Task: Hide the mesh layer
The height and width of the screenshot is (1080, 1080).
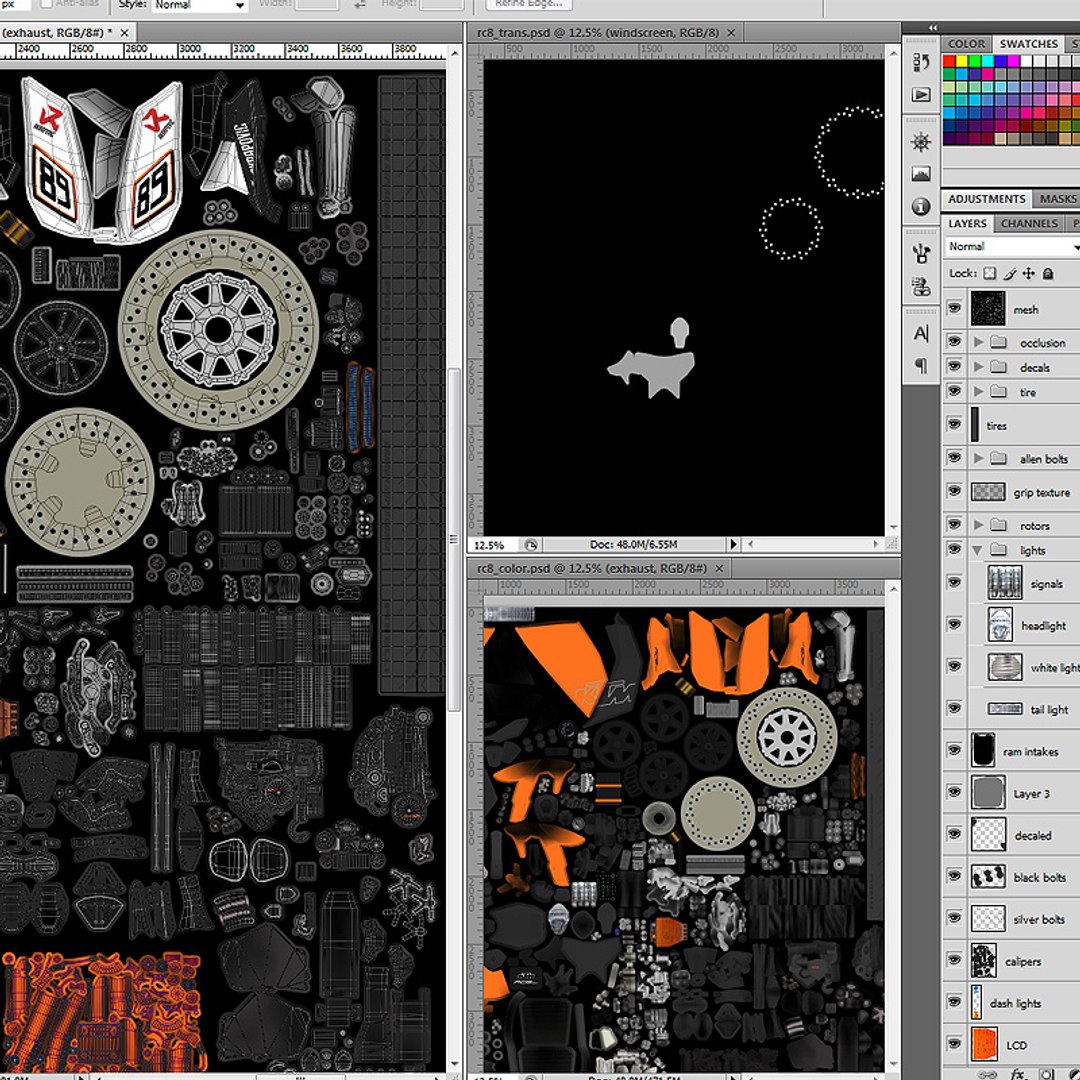Action: click(954, 308)
